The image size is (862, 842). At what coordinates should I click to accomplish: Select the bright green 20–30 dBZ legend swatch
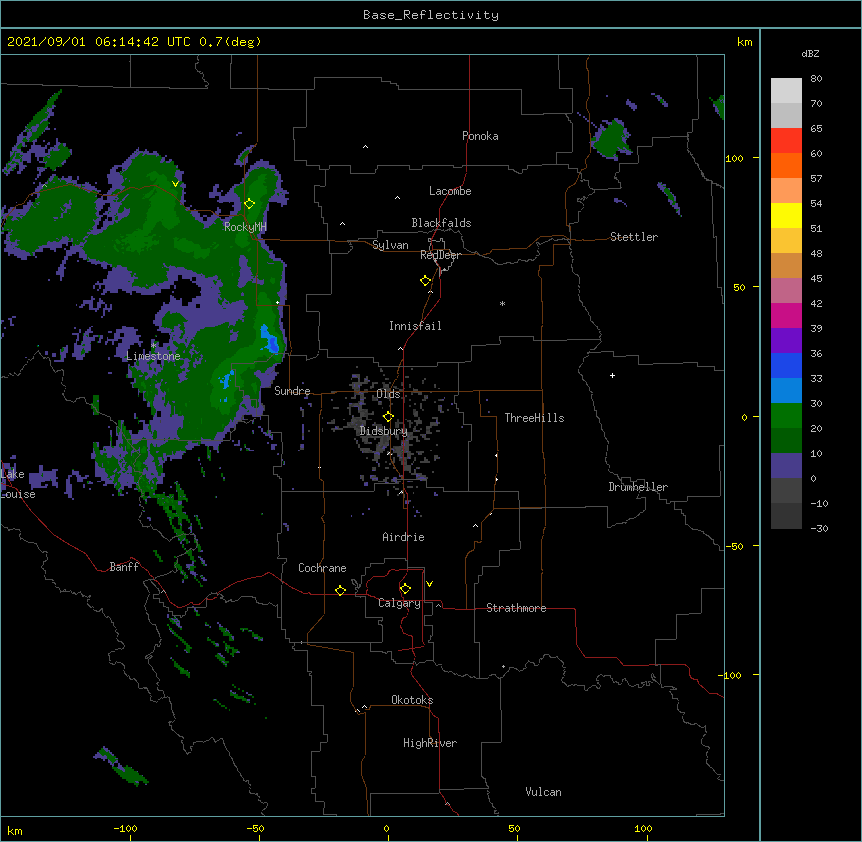[786, 416]
